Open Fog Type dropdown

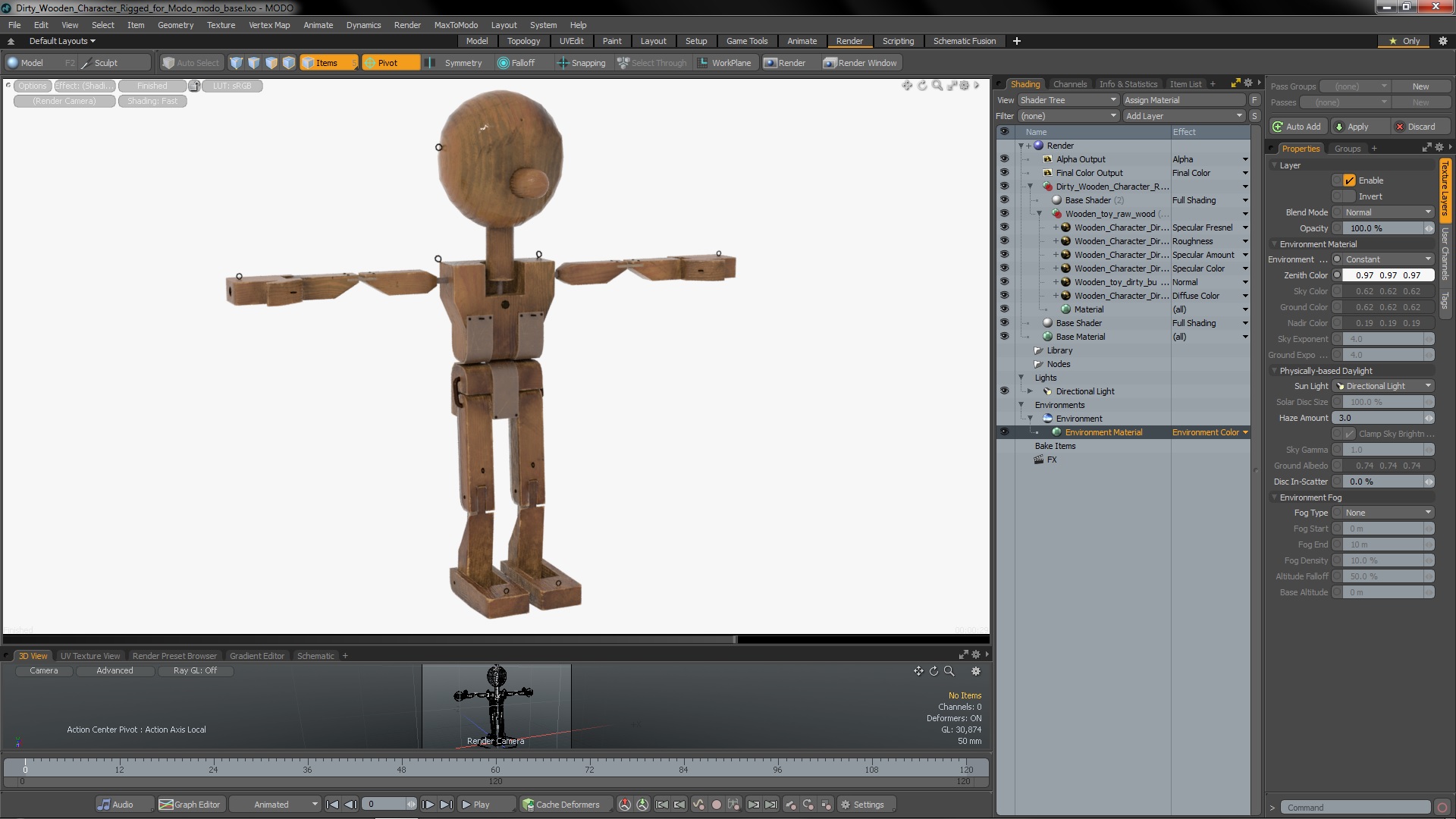1388,513
